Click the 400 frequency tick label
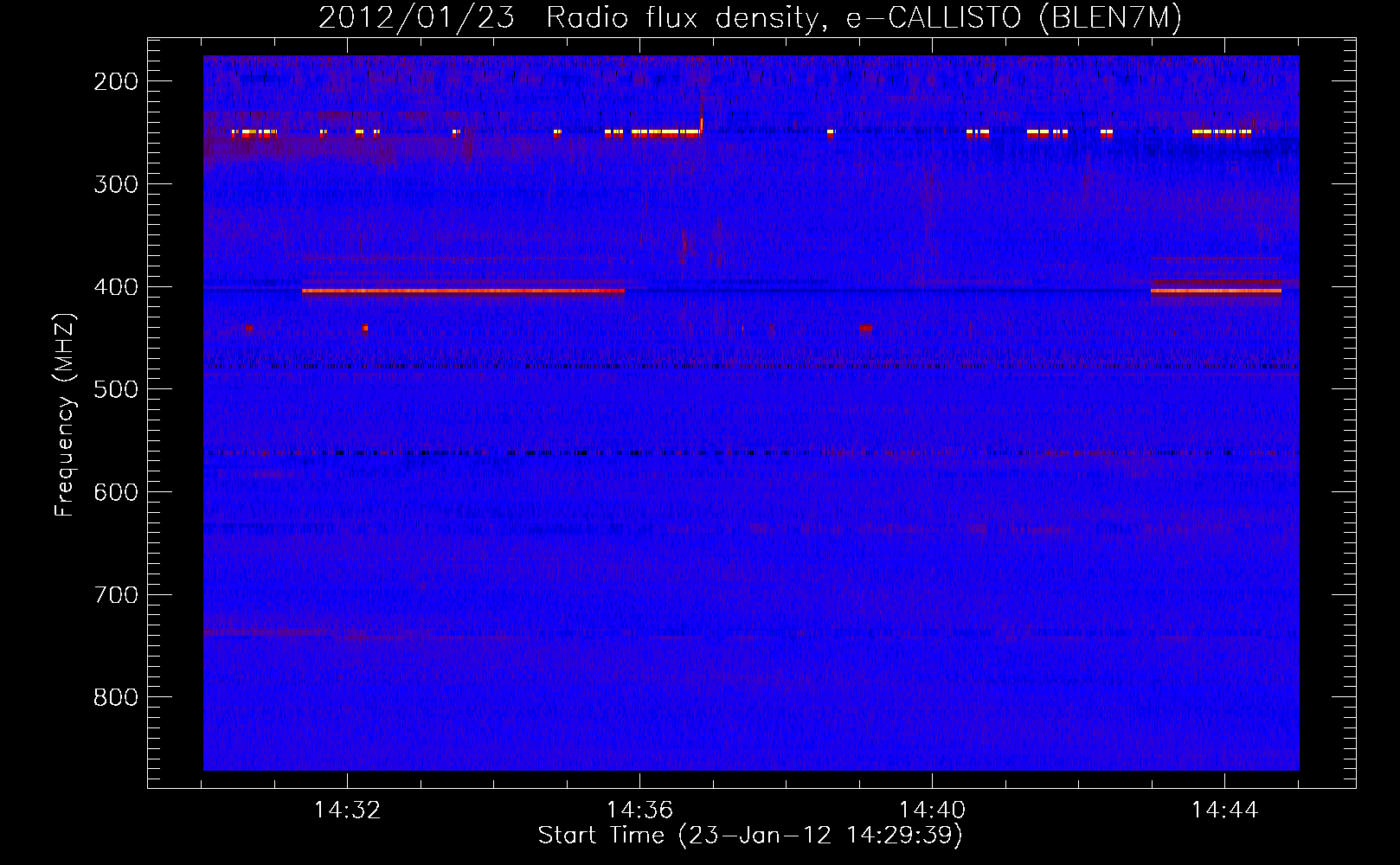1400x865 pixels. point(115,286)
